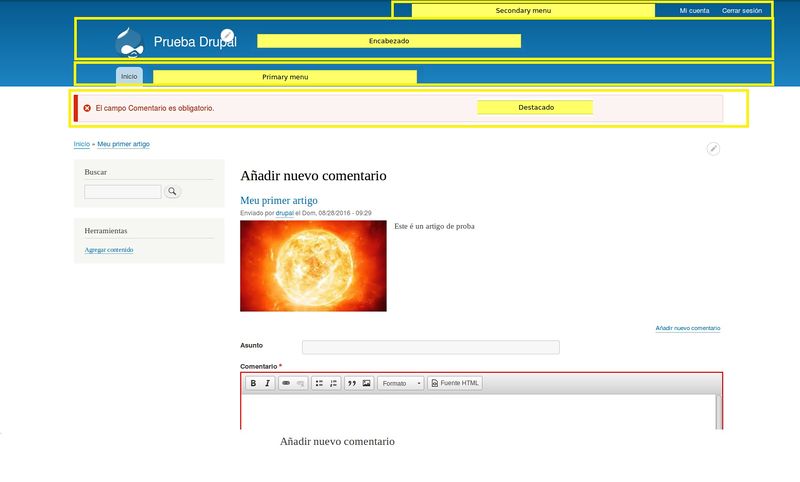Apply block quote formatting

tap(352, 383)
